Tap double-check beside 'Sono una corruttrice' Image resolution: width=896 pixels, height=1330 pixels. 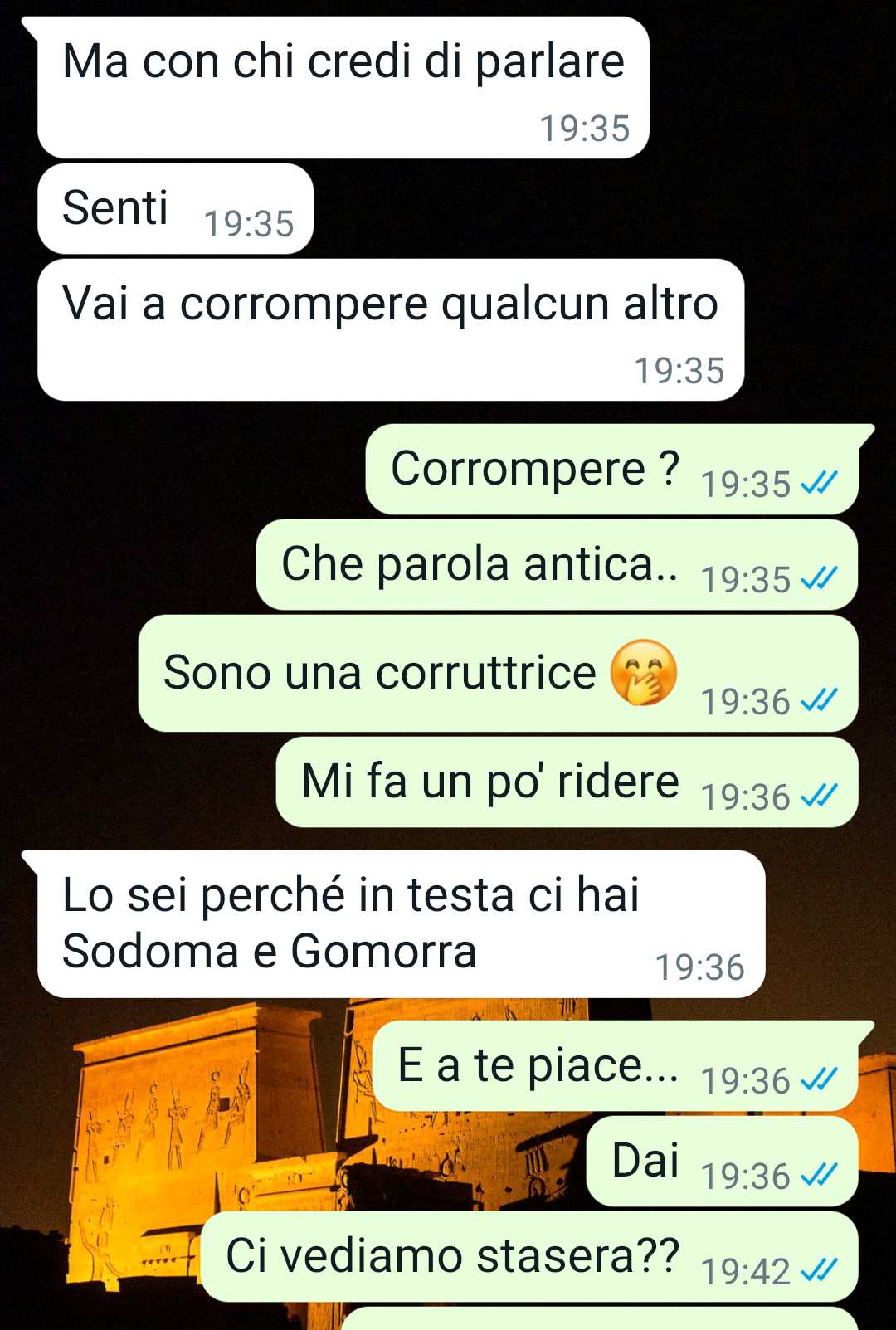(x=819, y=701)
